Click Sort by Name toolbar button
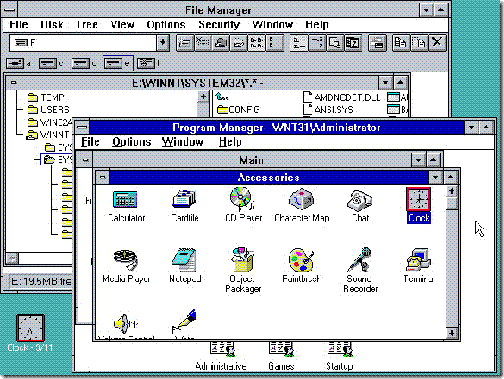 tap(299, 43)
